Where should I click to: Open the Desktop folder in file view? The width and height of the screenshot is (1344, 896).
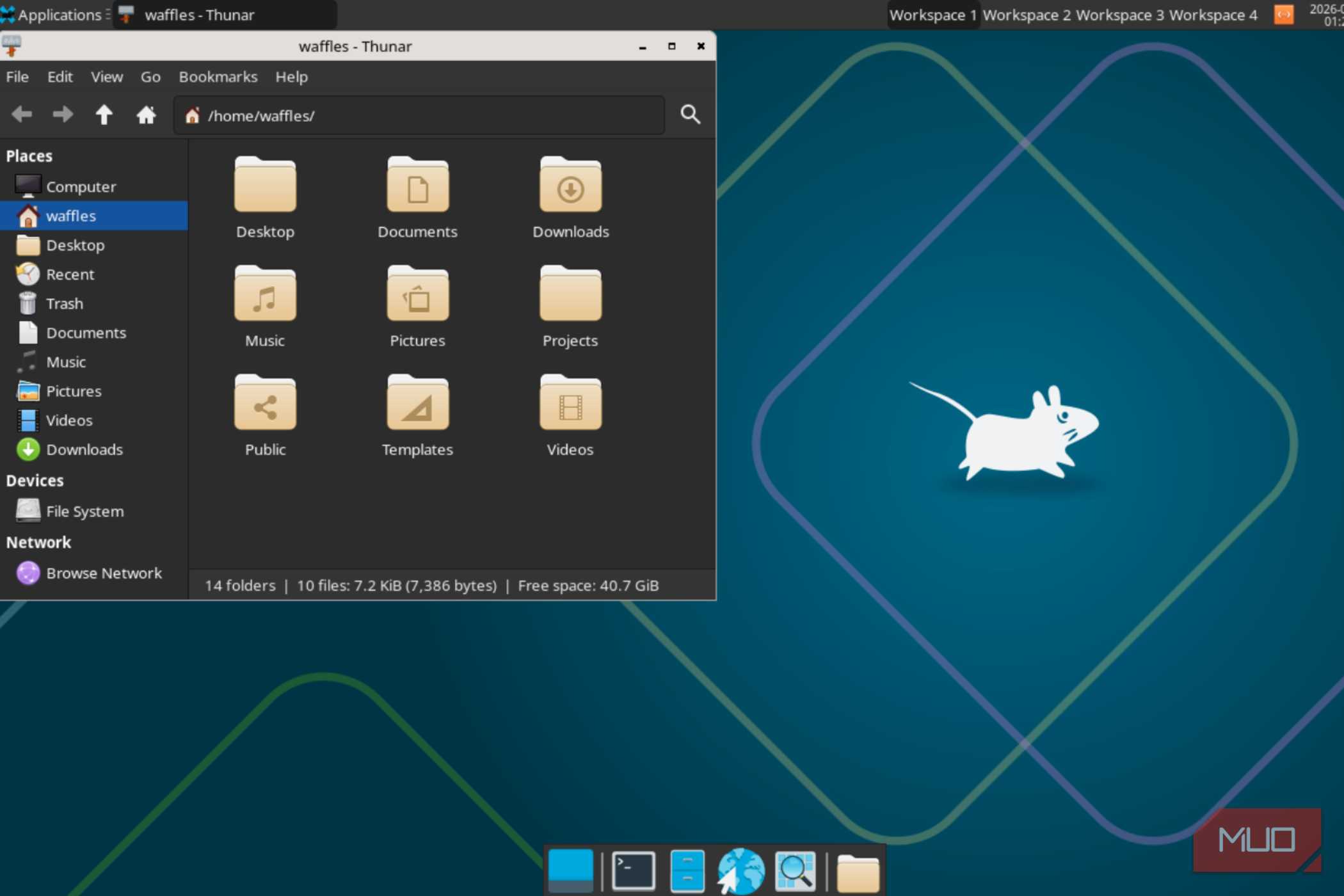(x=265, y=198)
